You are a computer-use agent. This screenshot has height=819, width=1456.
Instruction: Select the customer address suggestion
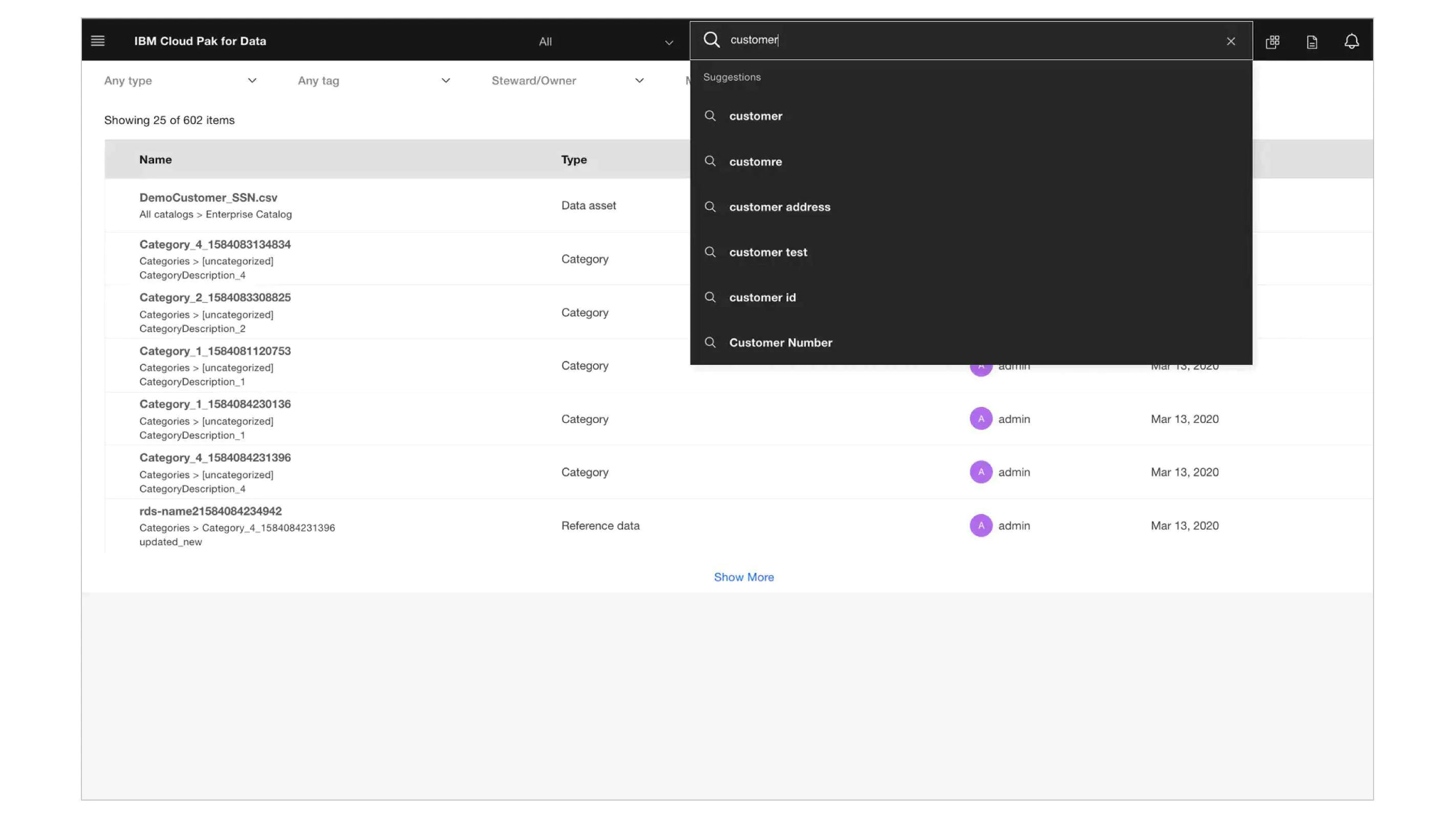[779, 207]
